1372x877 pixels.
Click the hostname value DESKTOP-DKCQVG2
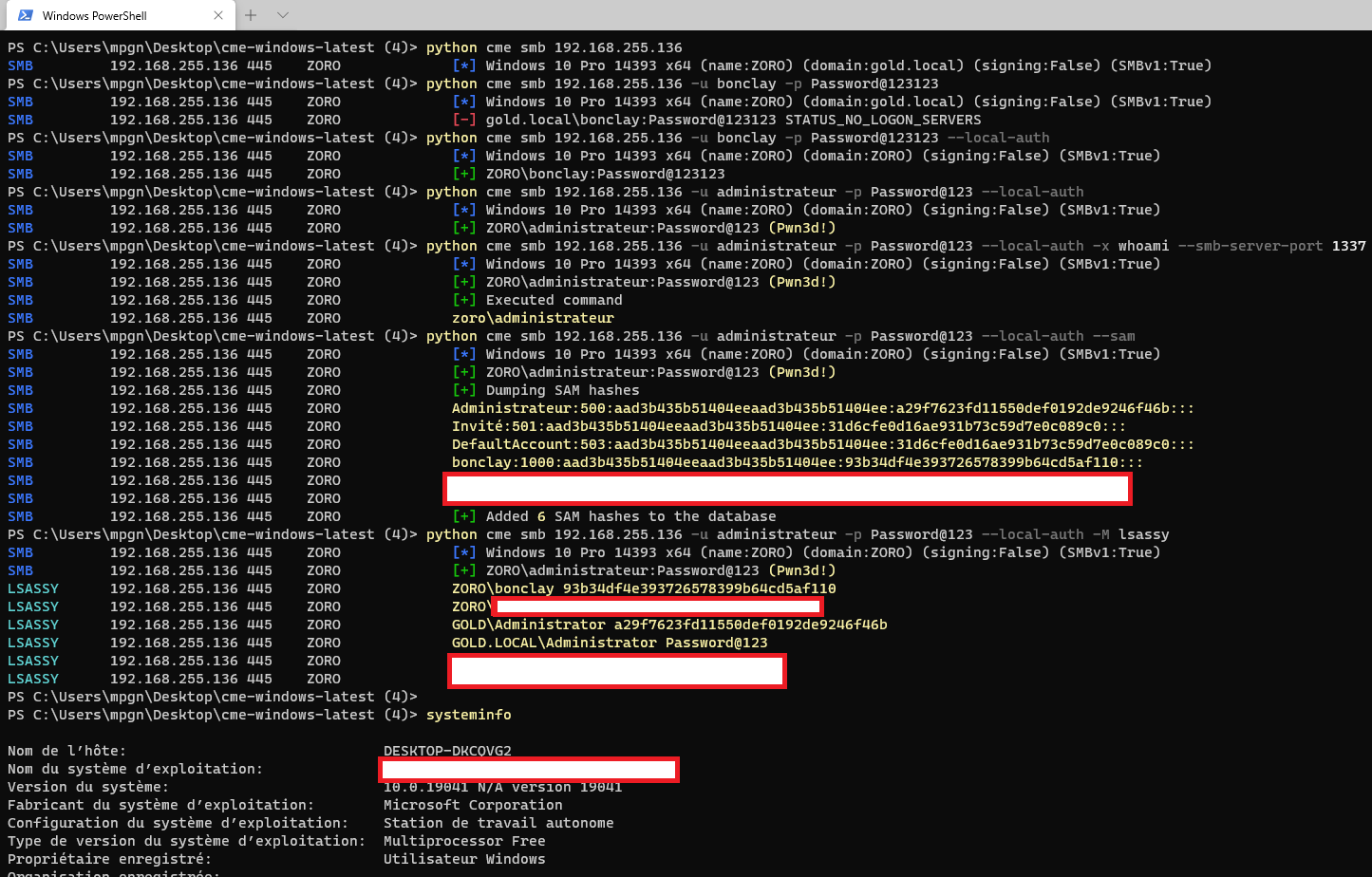coord(447,751)
